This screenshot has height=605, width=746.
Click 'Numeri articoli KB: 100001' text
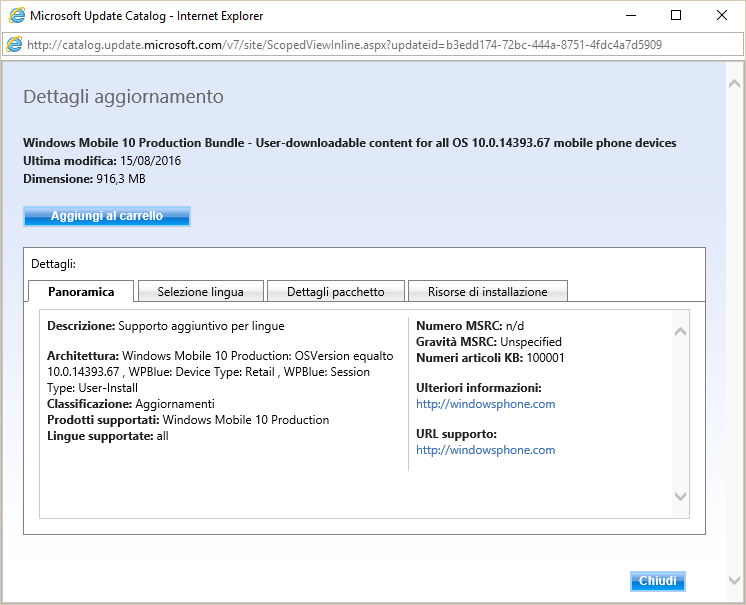click(x=490, y=358)
